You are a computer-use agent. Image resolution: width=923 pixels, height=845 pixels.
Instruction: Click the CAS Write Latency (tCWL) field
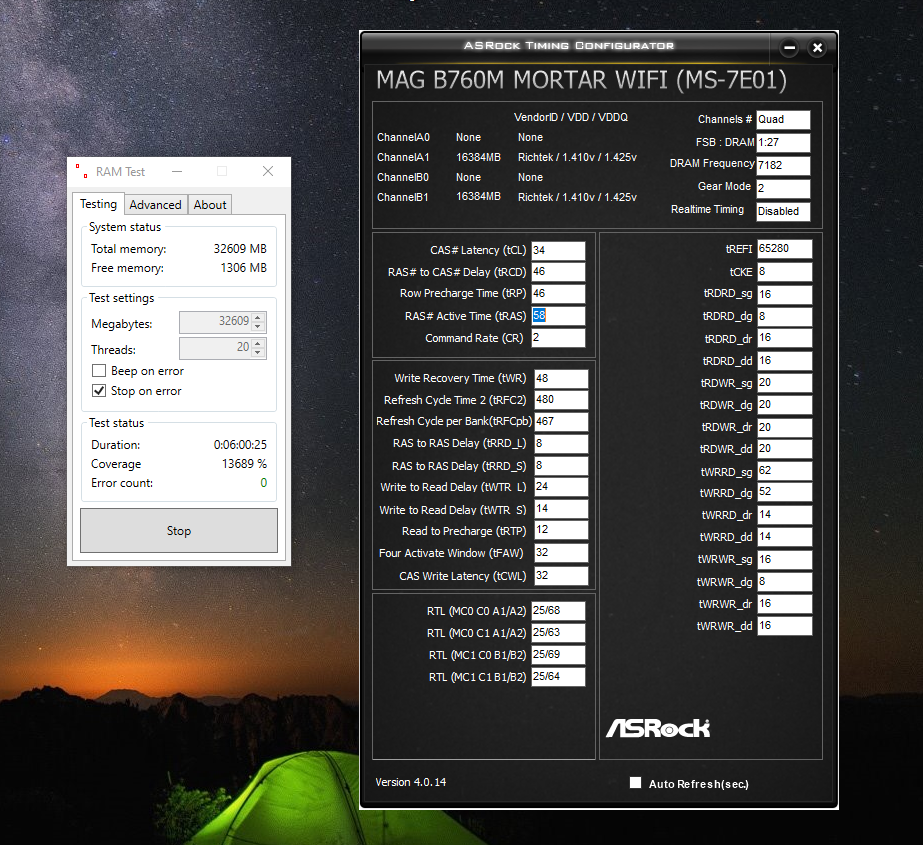(561, 575)
